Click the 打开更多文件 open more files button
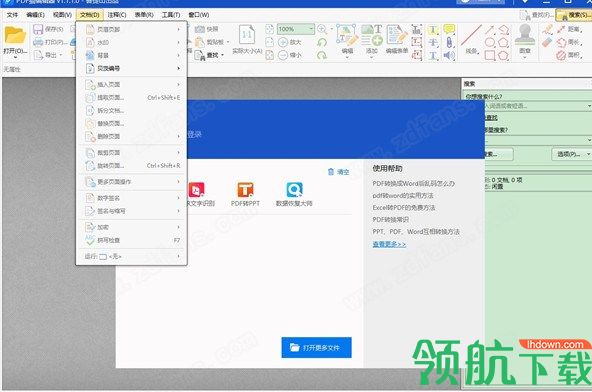Image resolution: width=592 pixels, height=392 pixels. 316,347
